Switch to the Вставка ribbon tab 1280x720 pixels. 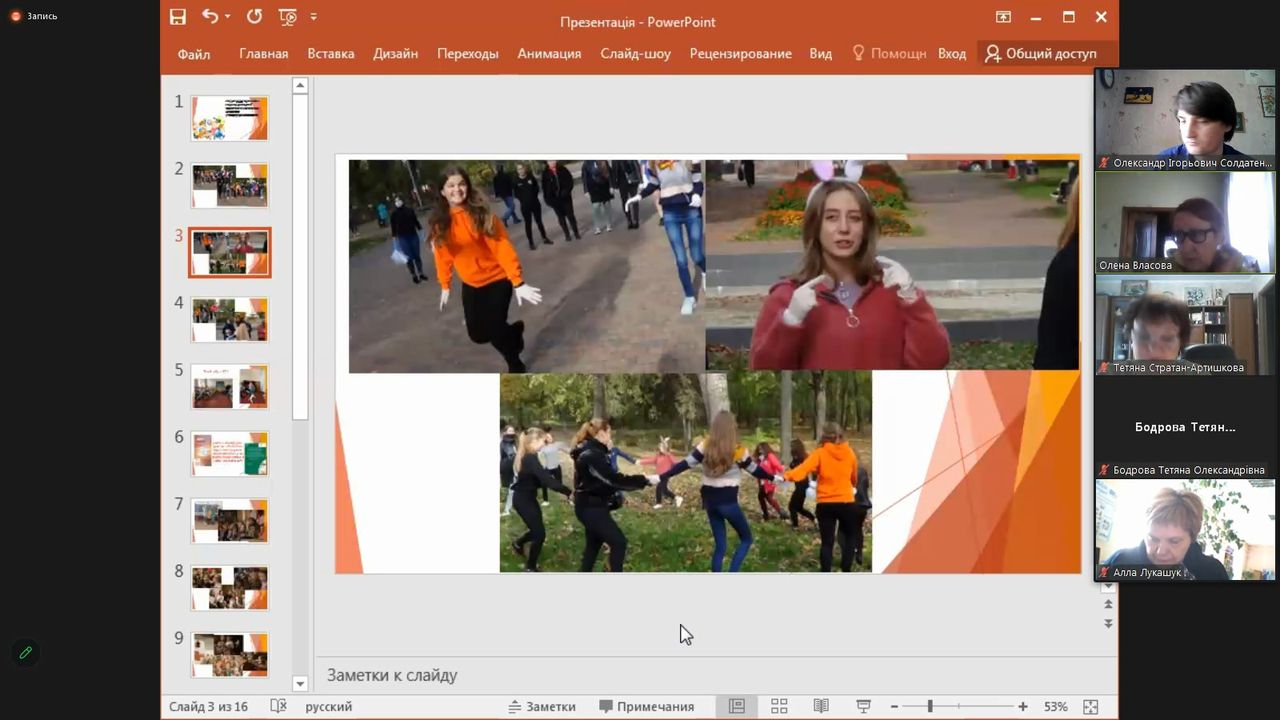coord(331,54)
